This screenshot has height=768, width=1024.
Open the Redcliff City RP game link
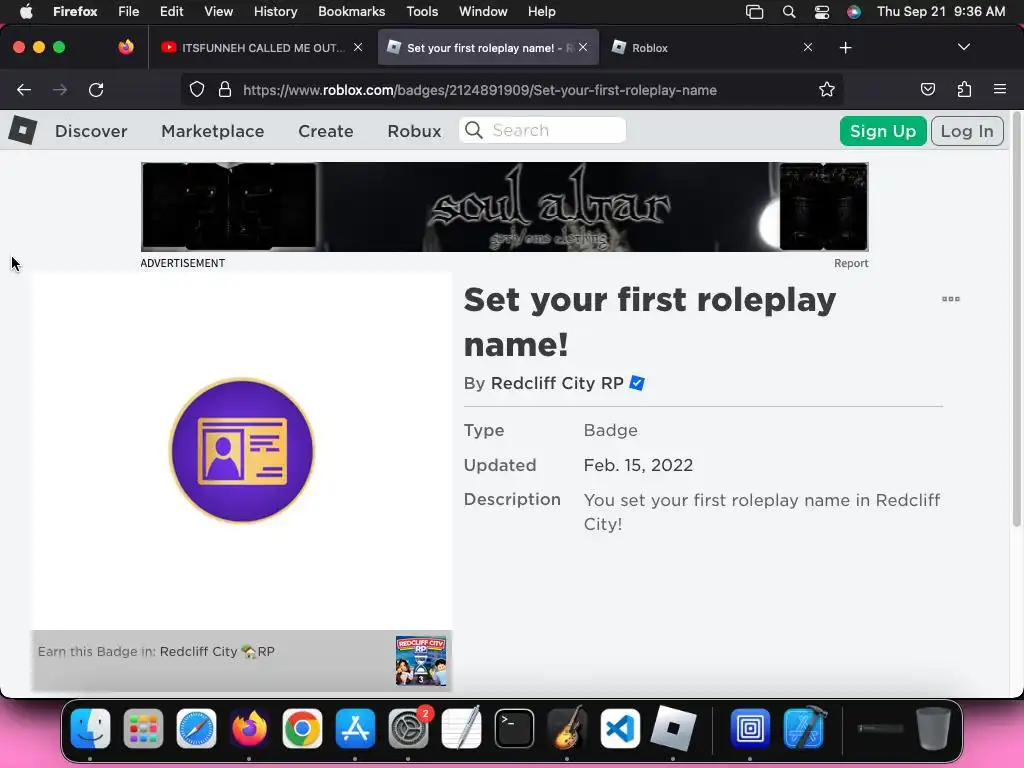pos(217,651)
